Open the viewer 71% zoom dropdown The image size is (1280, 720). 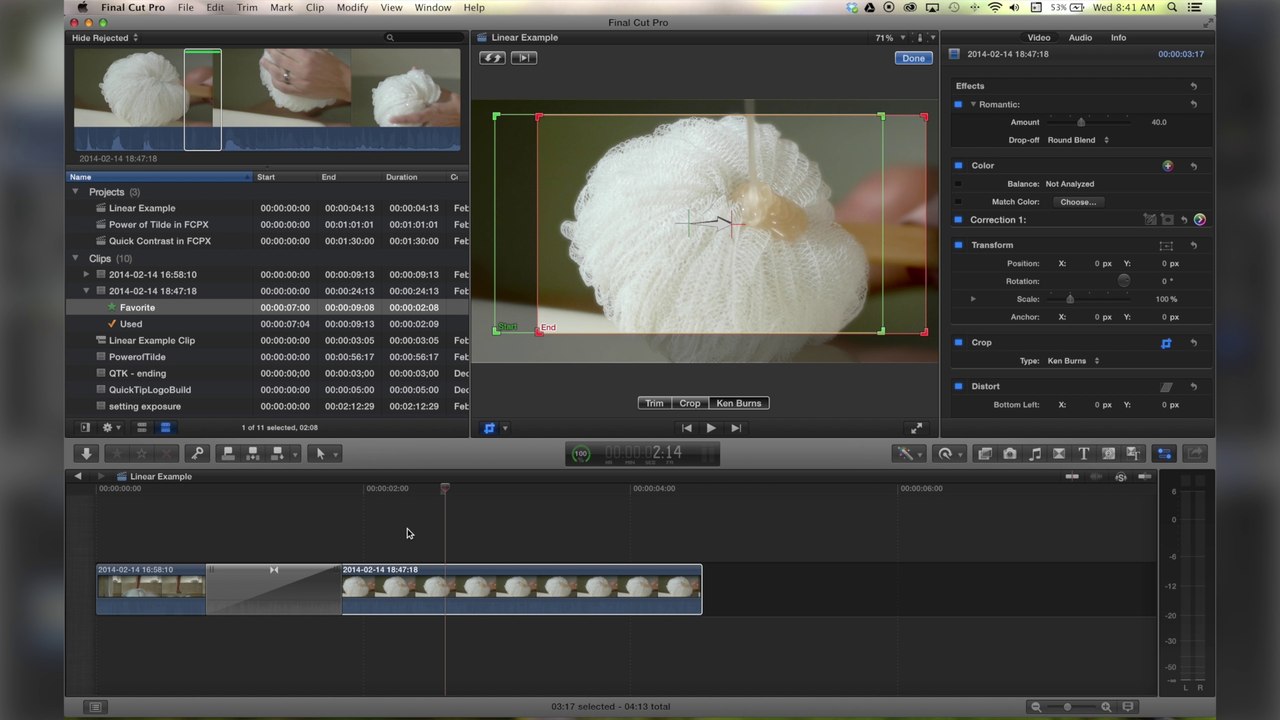(x=889, y=38)
